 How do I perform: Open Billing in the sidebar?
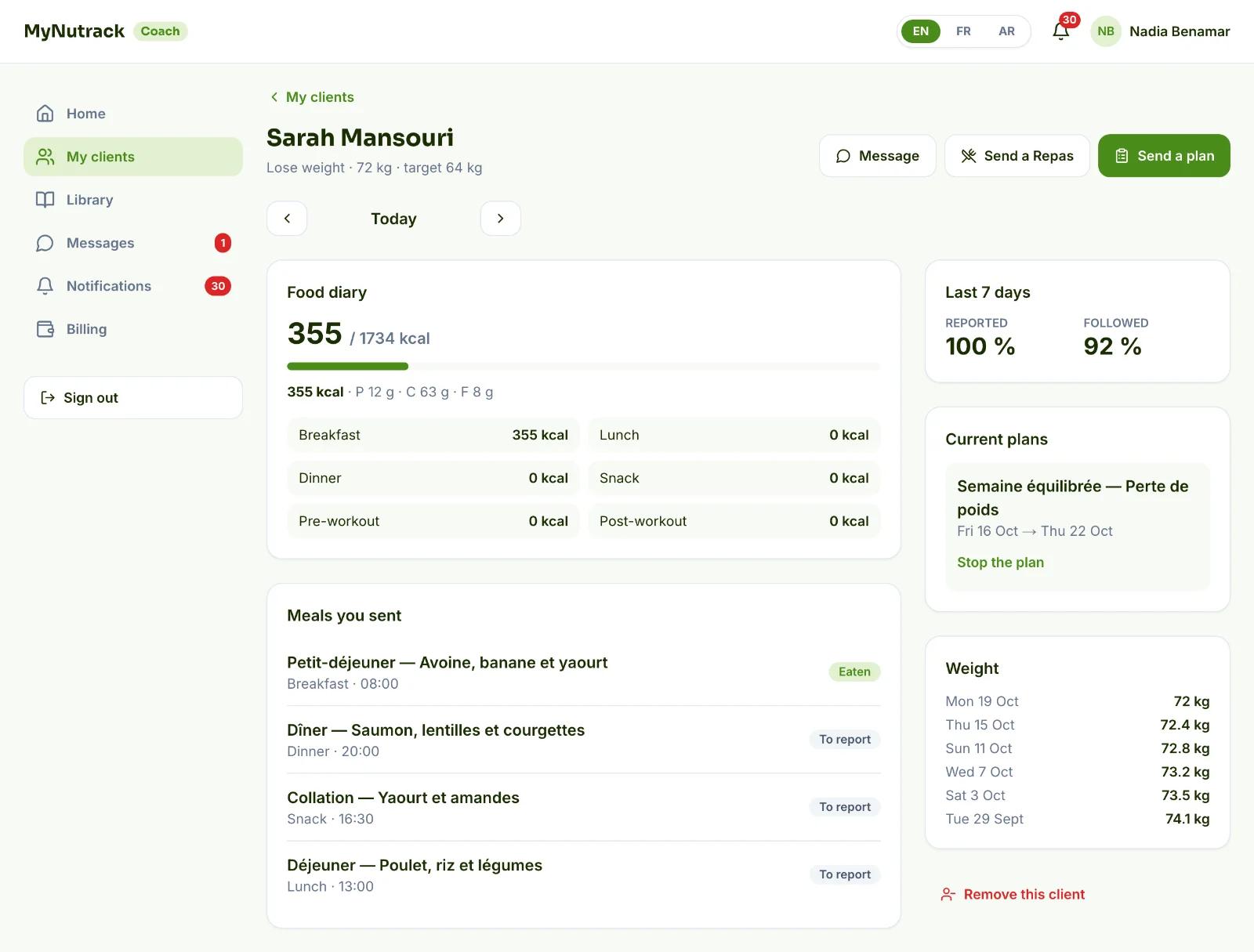pyautogui.click(x=133, y=329)
